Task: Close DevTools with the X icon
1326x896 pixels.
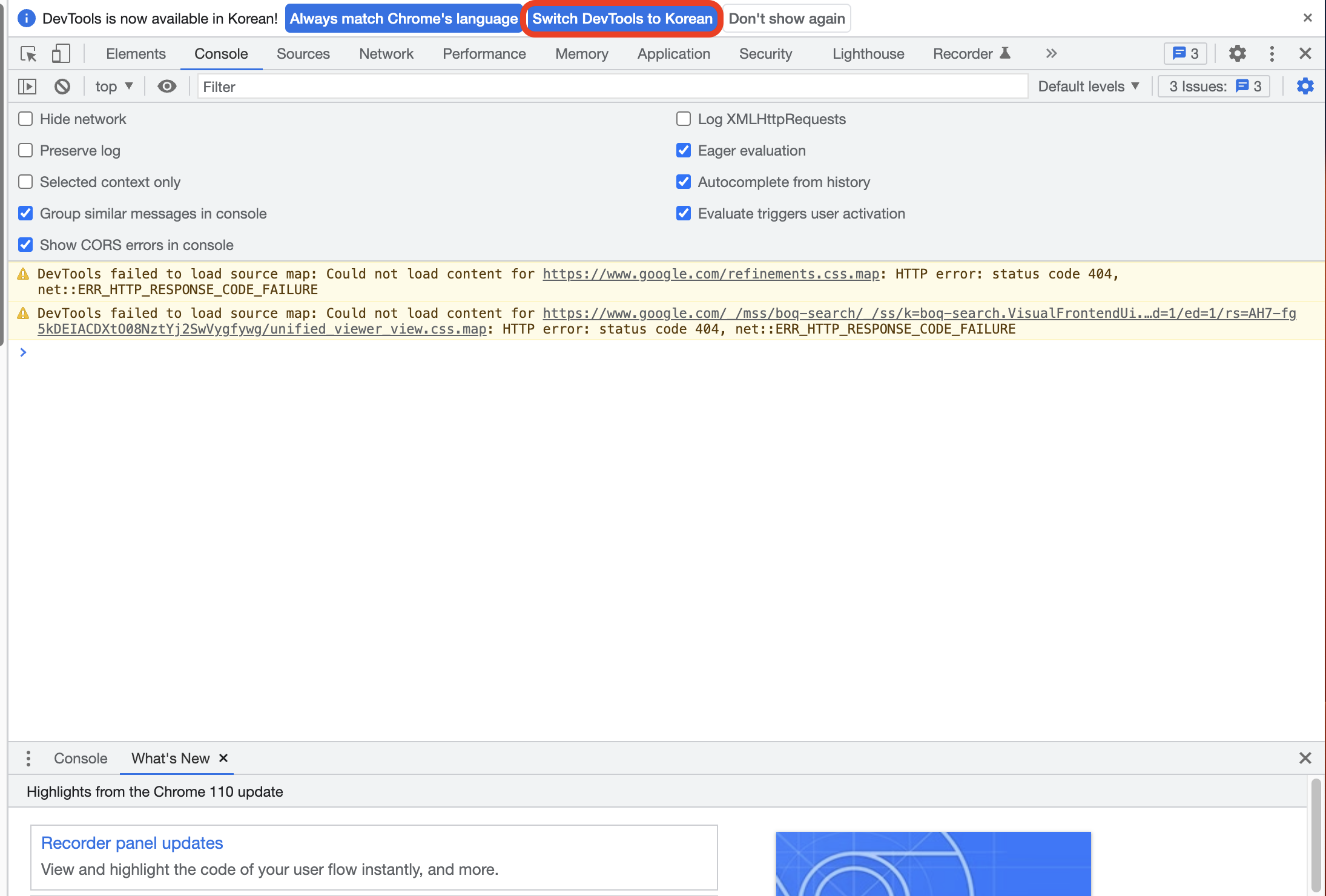Action: pos(1305,54)
